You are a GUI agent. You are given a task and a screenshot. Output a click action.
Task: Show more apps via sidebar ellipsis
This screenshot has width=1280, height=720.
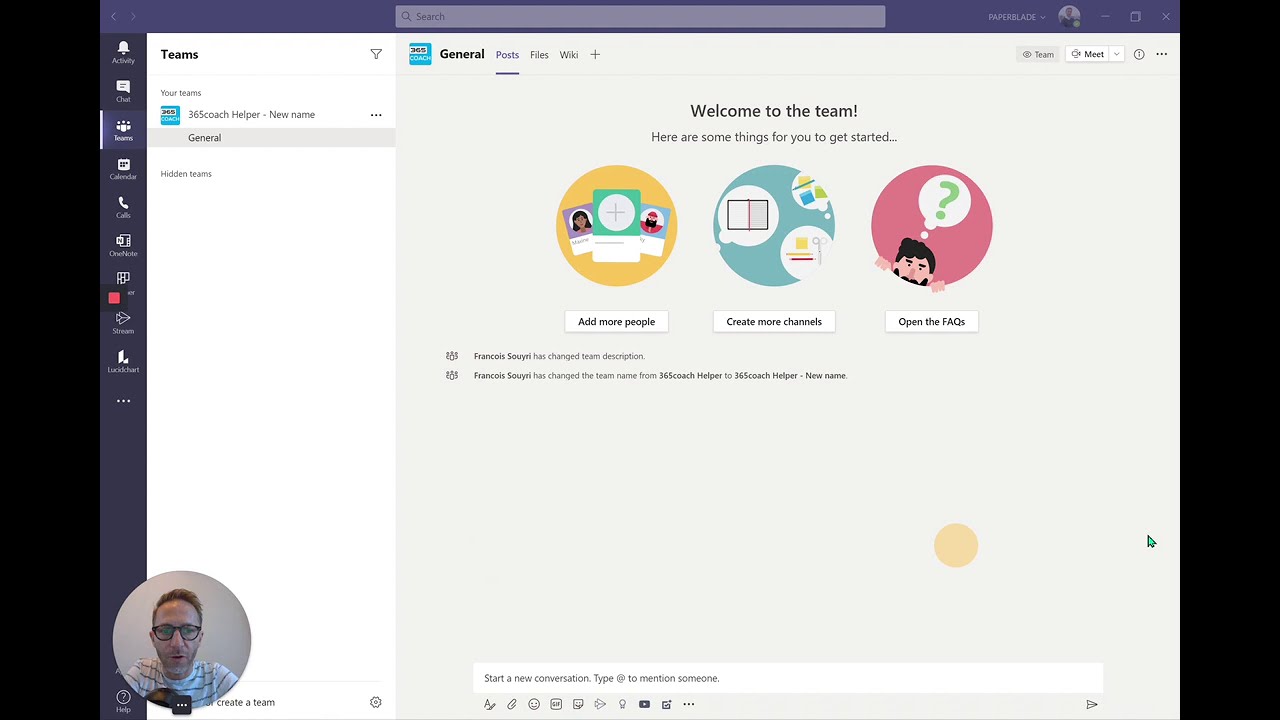click(x=123, y=401)
